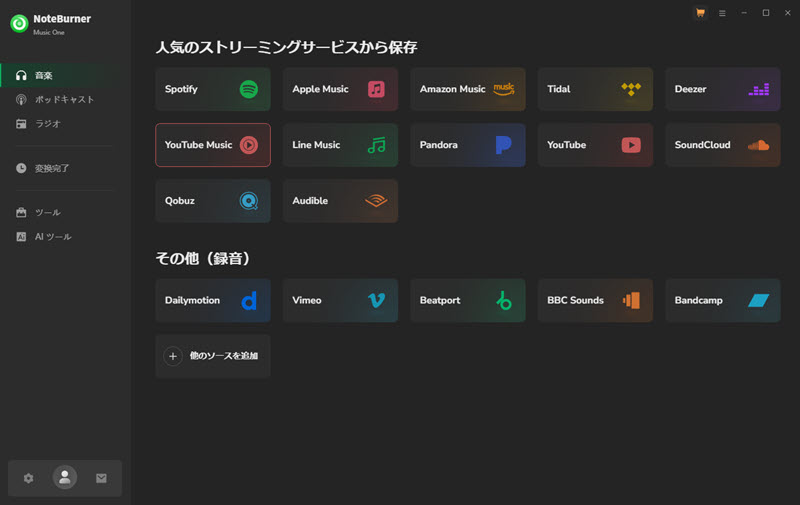Select the Dailymotion label text

pos(192,300)
